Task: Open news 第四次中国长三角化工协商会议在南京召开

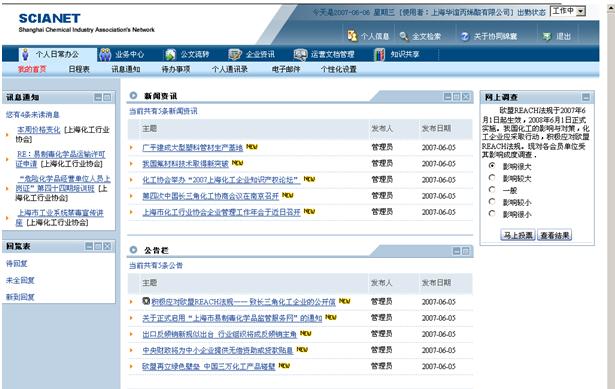Action: [211, 196]
